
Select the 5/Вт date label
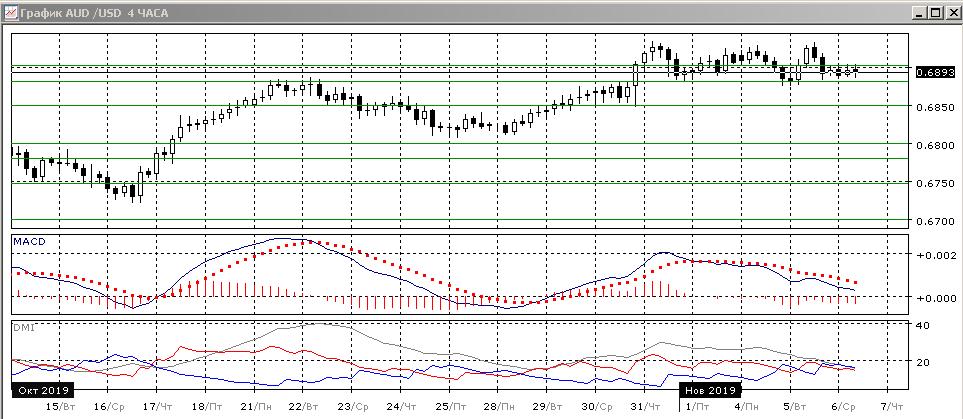[794, 407]
